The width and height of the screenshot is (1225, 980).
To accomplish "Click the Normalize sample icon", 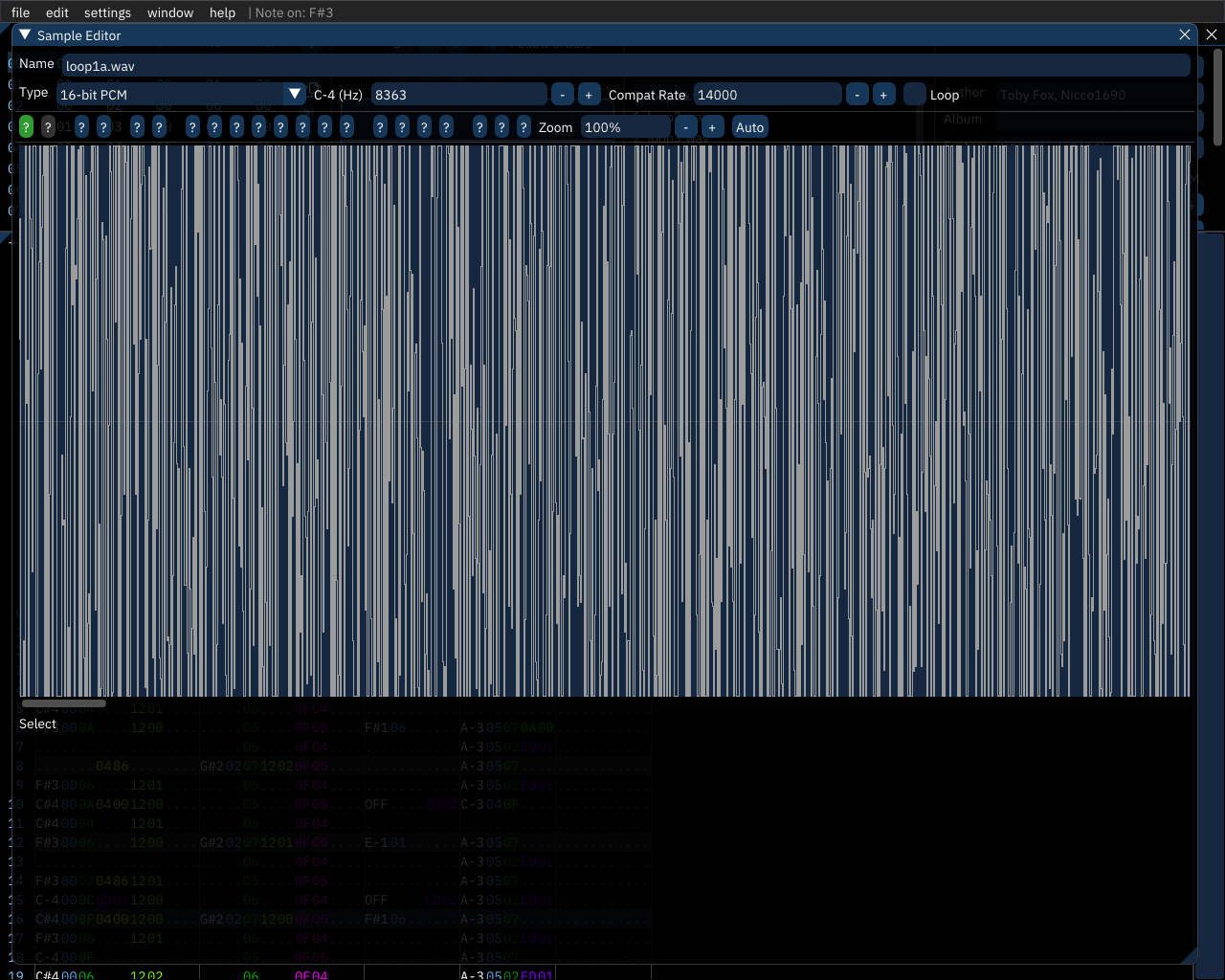I will tap(214, 127).
